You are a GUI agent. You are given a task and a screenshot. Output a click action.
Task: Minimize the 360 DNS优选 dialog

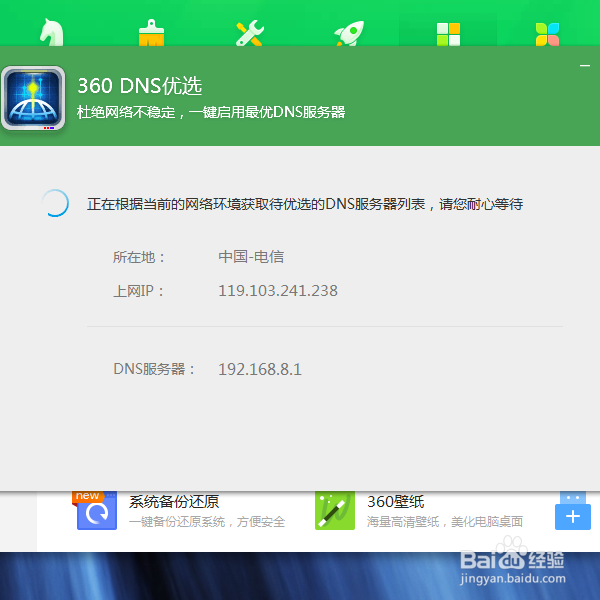pos(584,66)
